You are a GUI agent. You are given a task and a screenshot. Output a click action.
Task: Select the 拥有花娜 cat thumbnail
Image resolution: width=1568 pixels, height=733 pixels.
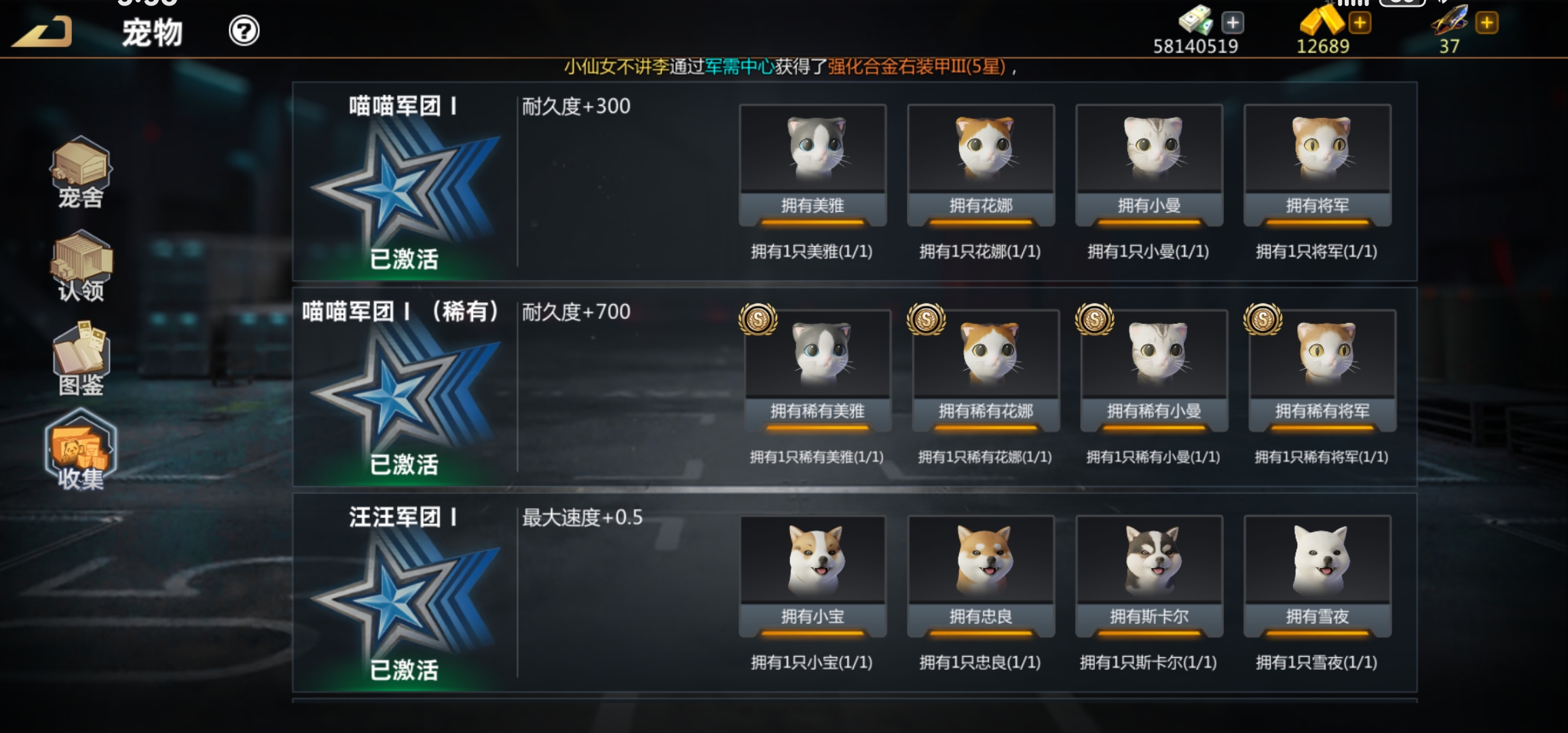click(x=981, y=164)
